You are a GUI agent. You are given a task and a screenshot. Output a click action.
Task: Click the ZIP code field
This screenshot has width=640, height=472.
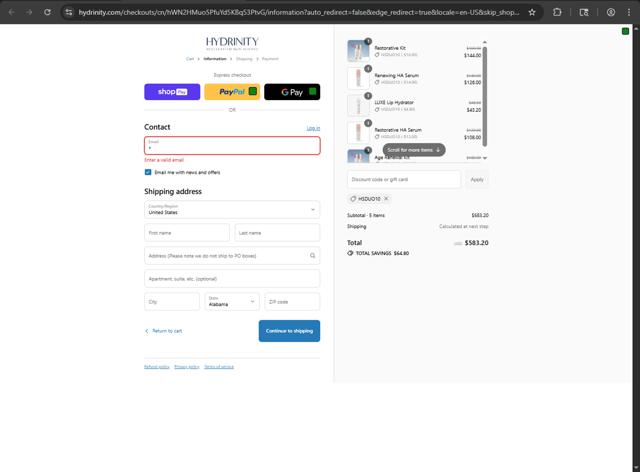[292, 302]
